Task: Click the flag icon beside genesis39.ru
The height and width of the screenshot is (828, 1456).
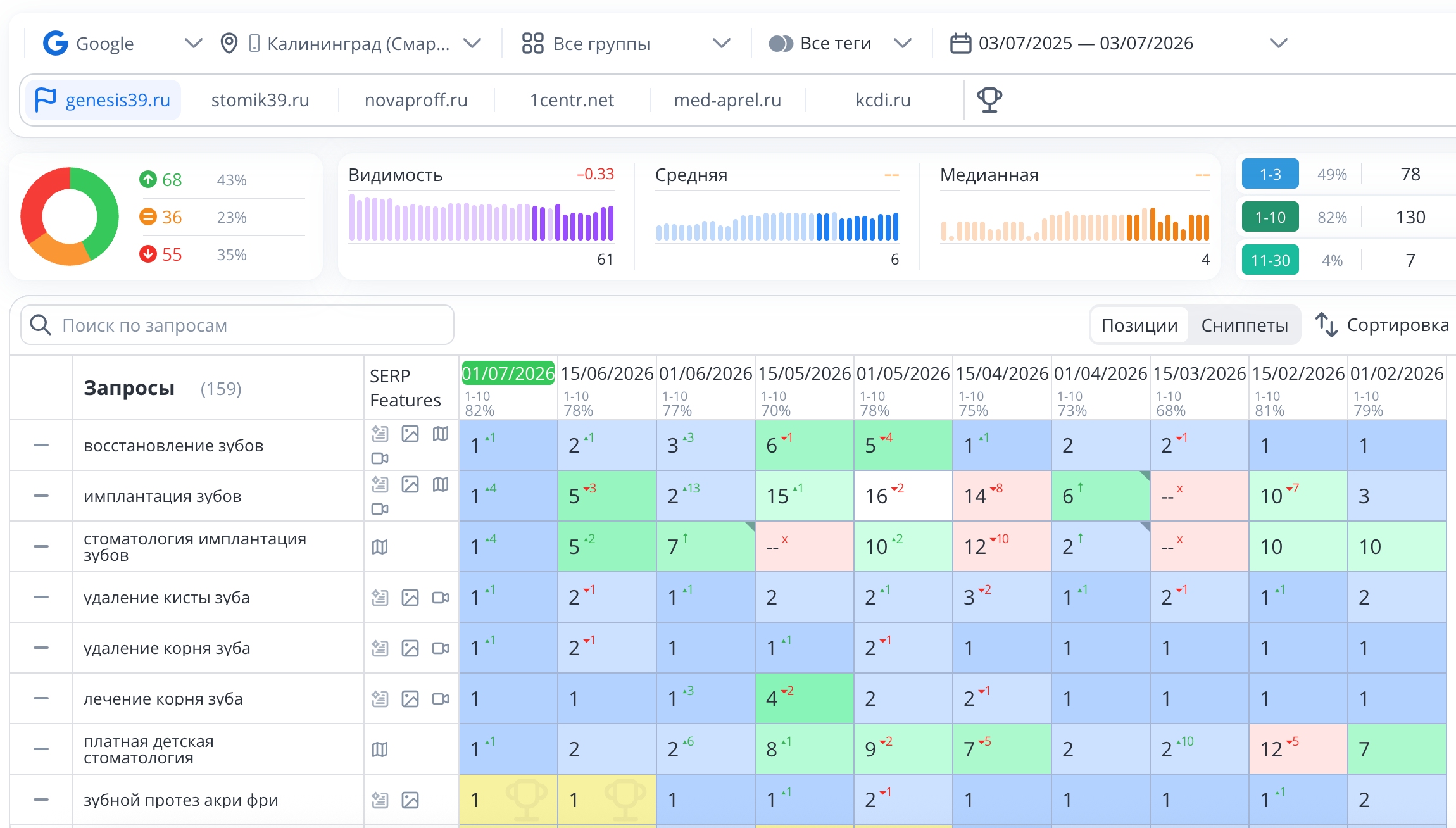Action: (x=46, y=100)
